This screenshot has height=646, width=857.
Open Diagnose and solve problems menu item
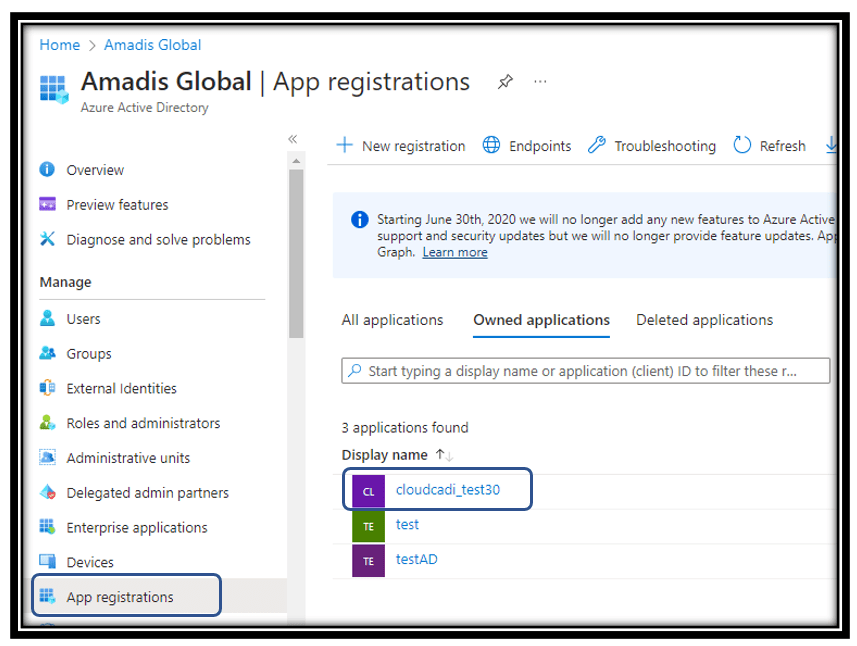click(159, 240)
